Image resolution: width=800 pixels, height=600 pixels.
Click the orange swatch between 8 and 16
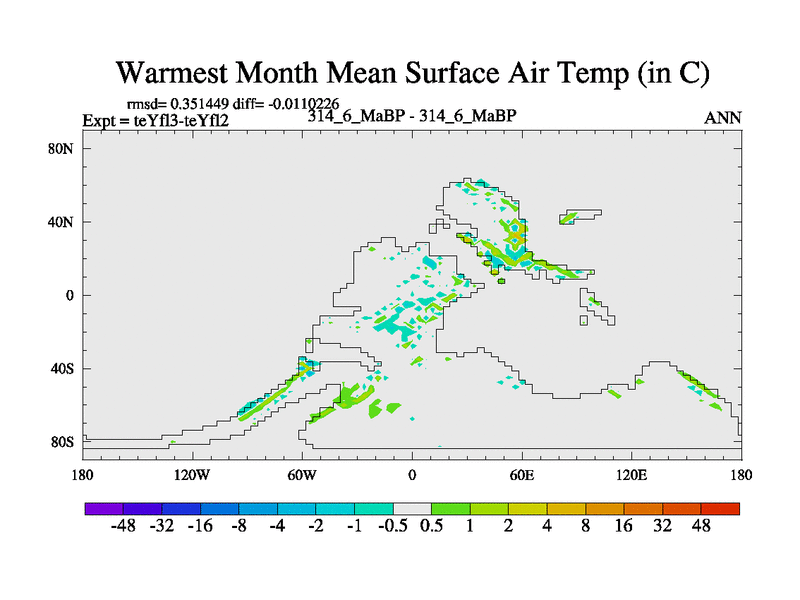[x=605, y=509]
